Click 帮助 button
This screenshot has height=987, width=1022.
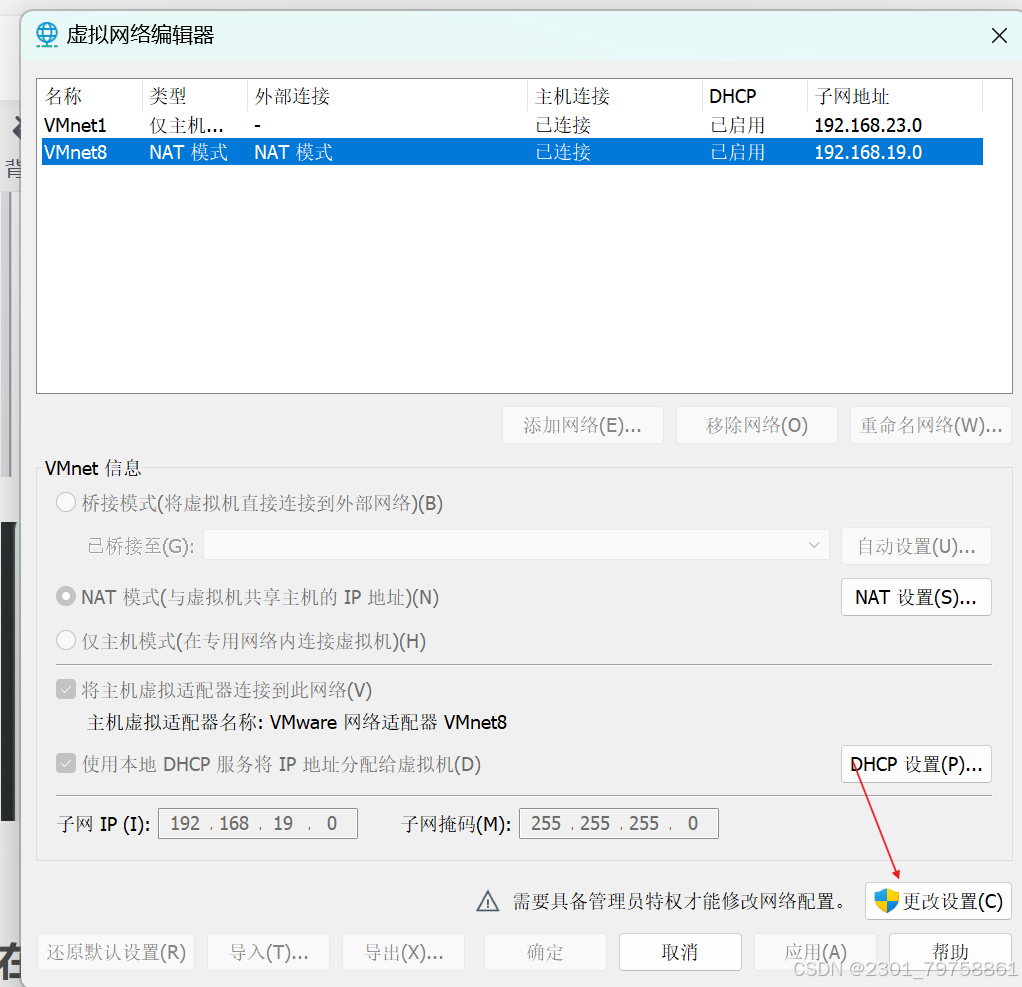pyautogui.click(x=950, y=952)
